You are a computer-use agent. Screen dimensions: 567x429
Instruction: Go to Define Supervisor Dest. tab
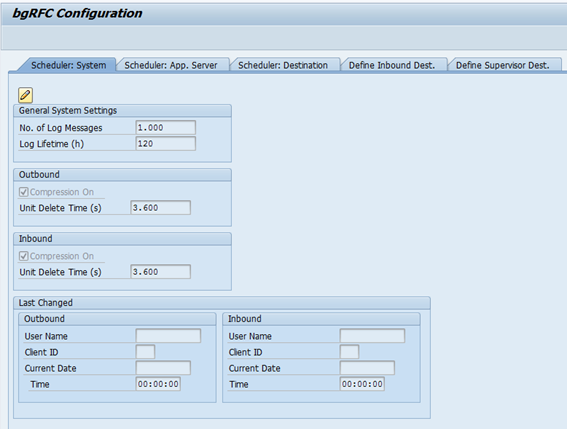click(502, 65)
